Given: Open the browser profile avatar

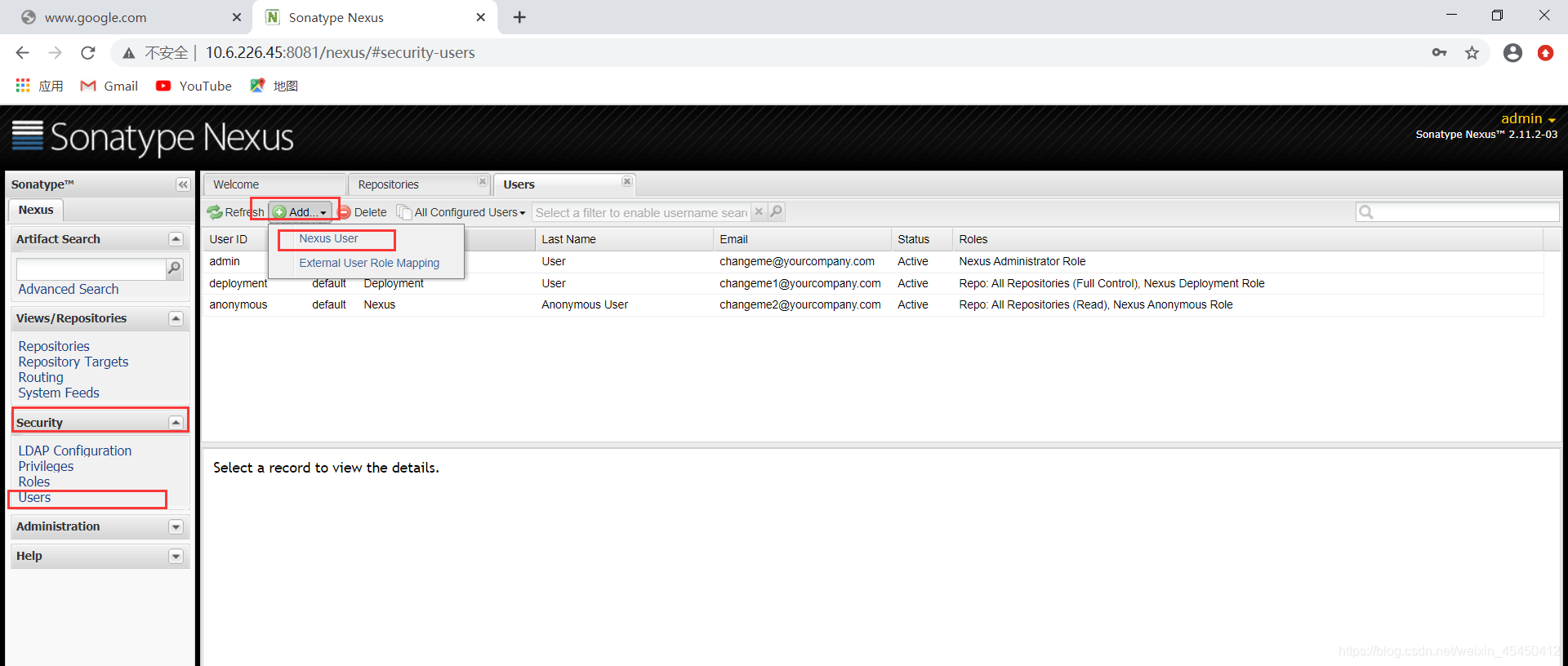Looking at the screenshot, I should (x=1512, y=53).
